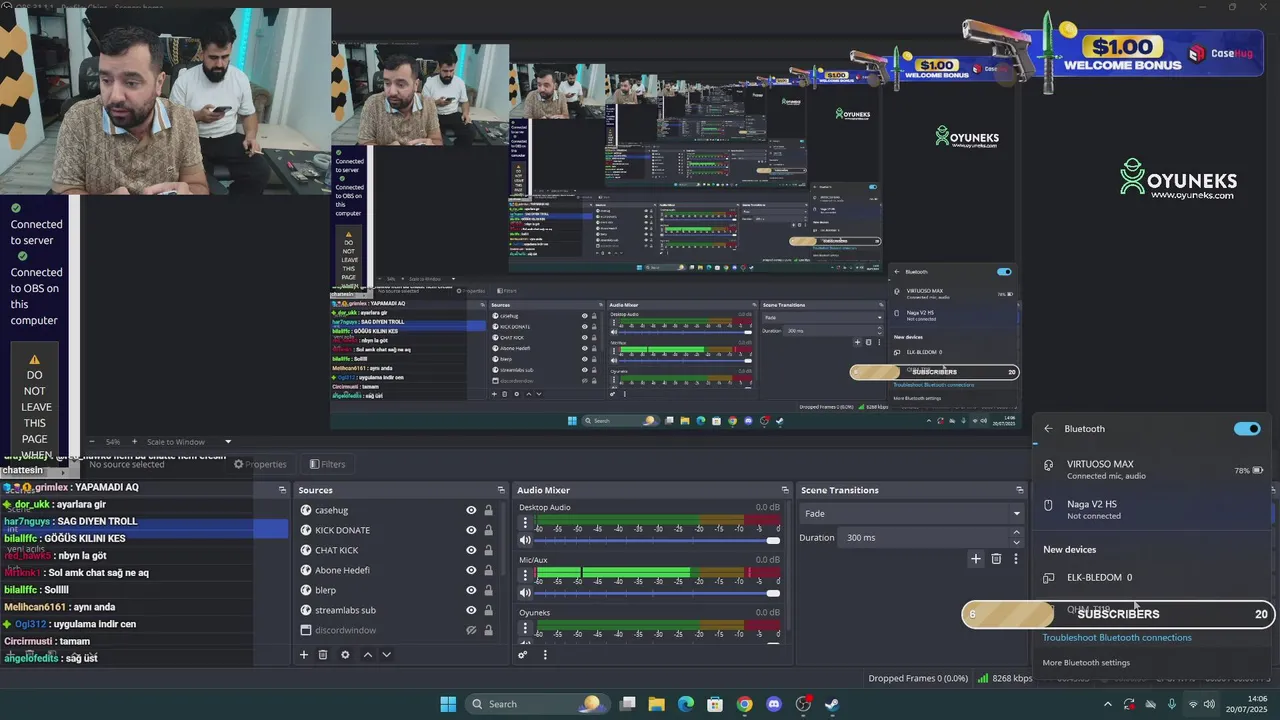Zoom out preview with minus button

click(x=92, y=442)
